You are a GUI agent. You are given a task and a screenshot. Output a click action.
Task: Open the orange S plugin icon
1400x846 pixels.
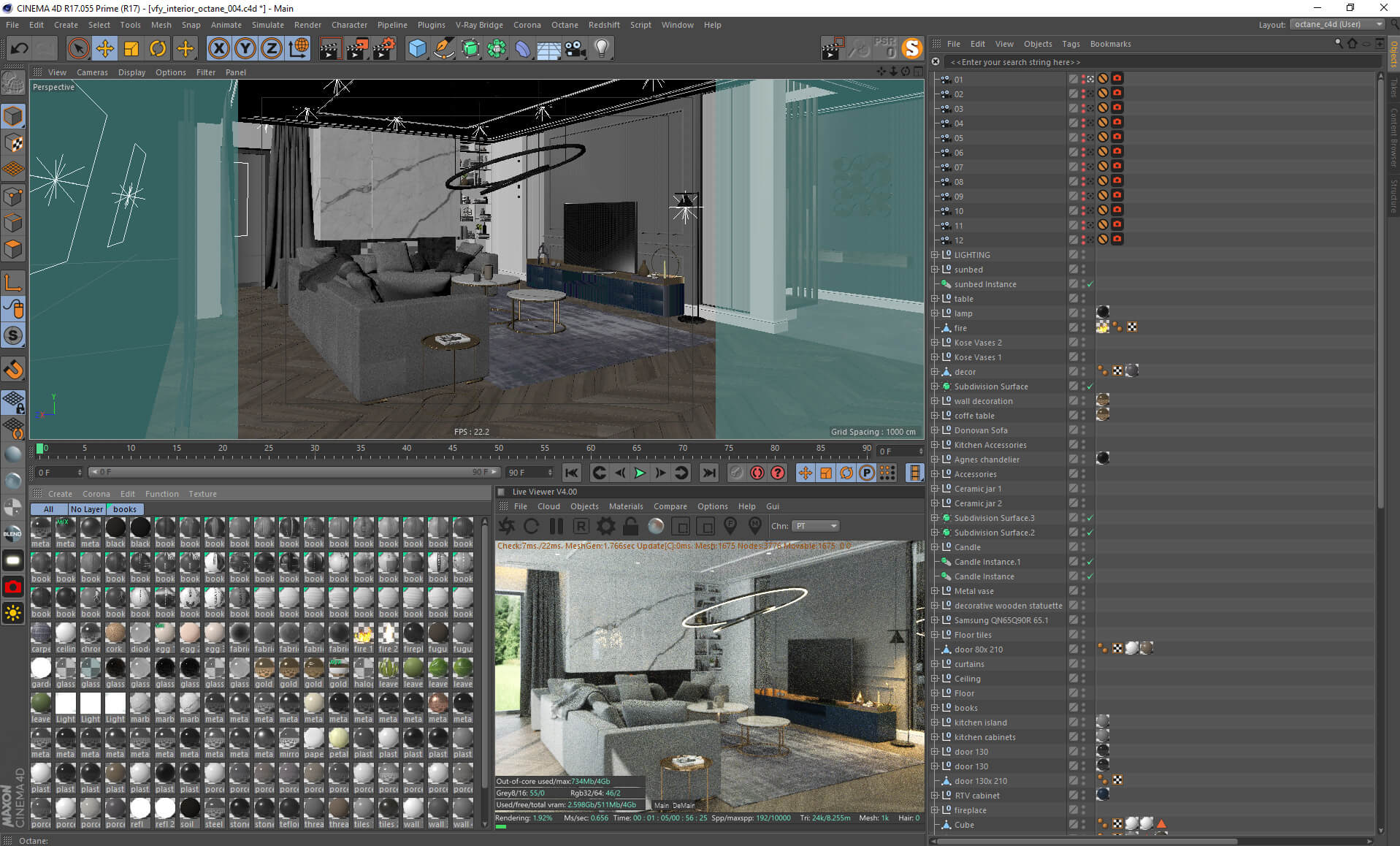(x=911, y=48)
